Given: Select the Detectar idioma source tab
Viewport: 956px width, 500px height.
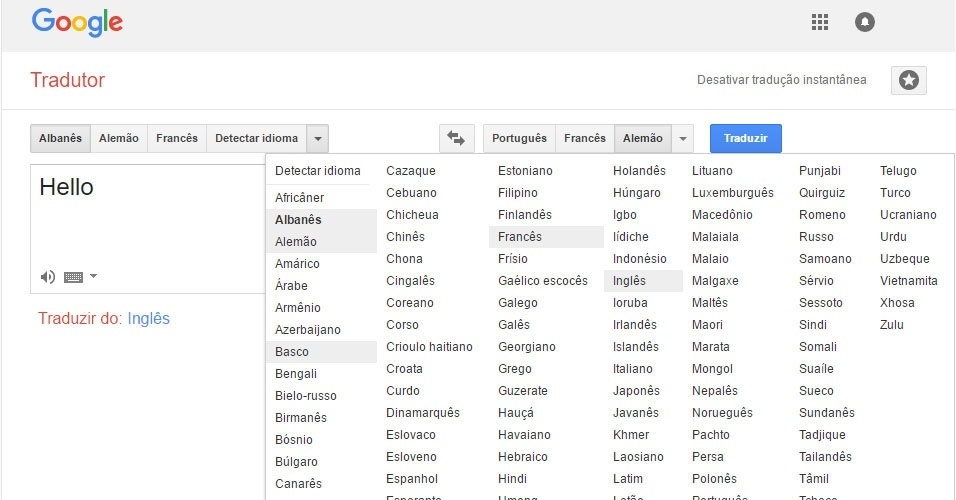Looking at the screenshot, I should pyautogui.click(x=257, y=138).
